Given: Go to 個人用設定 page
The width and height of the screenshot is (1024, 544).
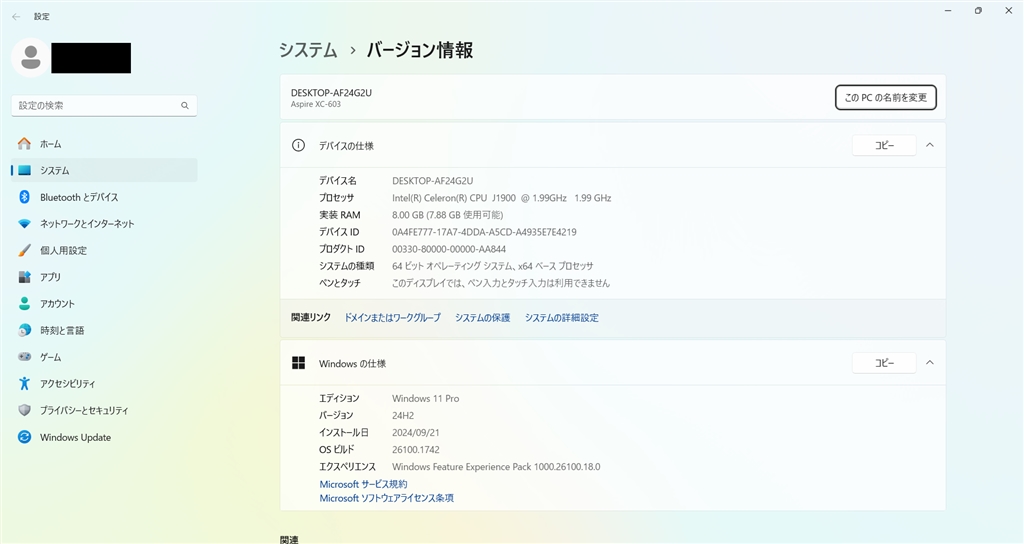Looking at the screenshot, I should [x=104, y=250].
